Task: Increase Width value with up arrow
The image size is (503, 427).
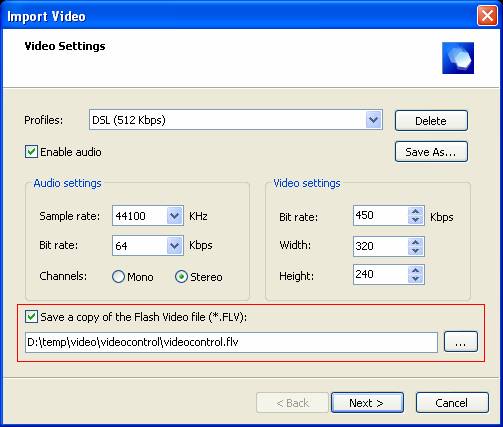Action: click(x=415, y=242)
